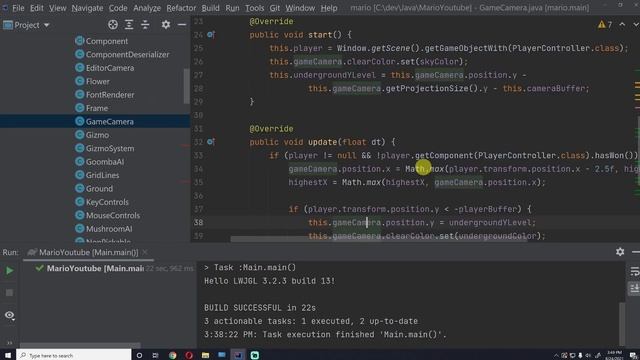
Task: Click the expand all icon in Project panel
Action: [129, 25]
